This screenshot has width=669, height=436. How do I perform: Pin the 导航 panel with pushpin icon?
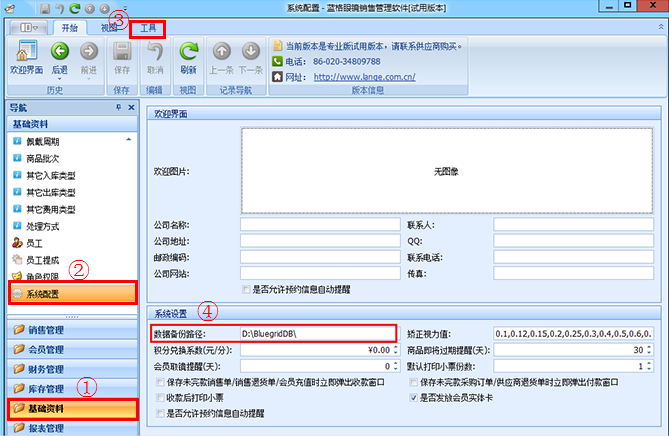(118, 107)
